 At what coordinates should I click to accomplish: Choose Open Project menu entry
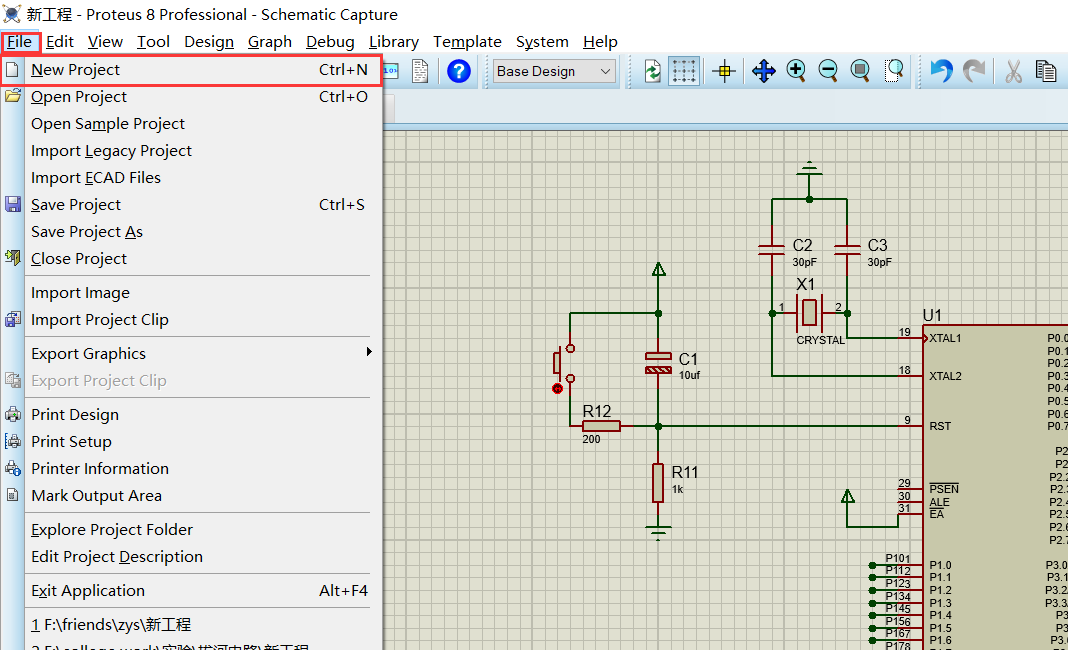coord(191,97)
